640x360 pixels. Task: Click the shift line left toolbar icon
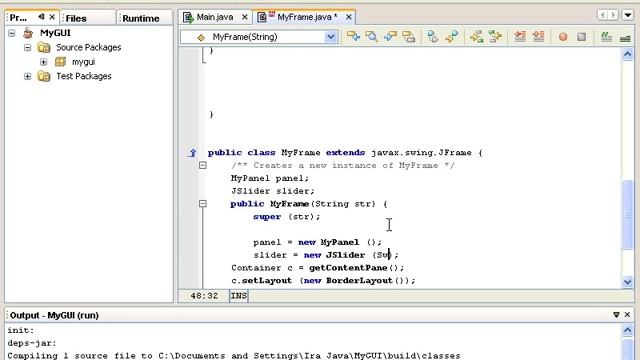point(520,37)
